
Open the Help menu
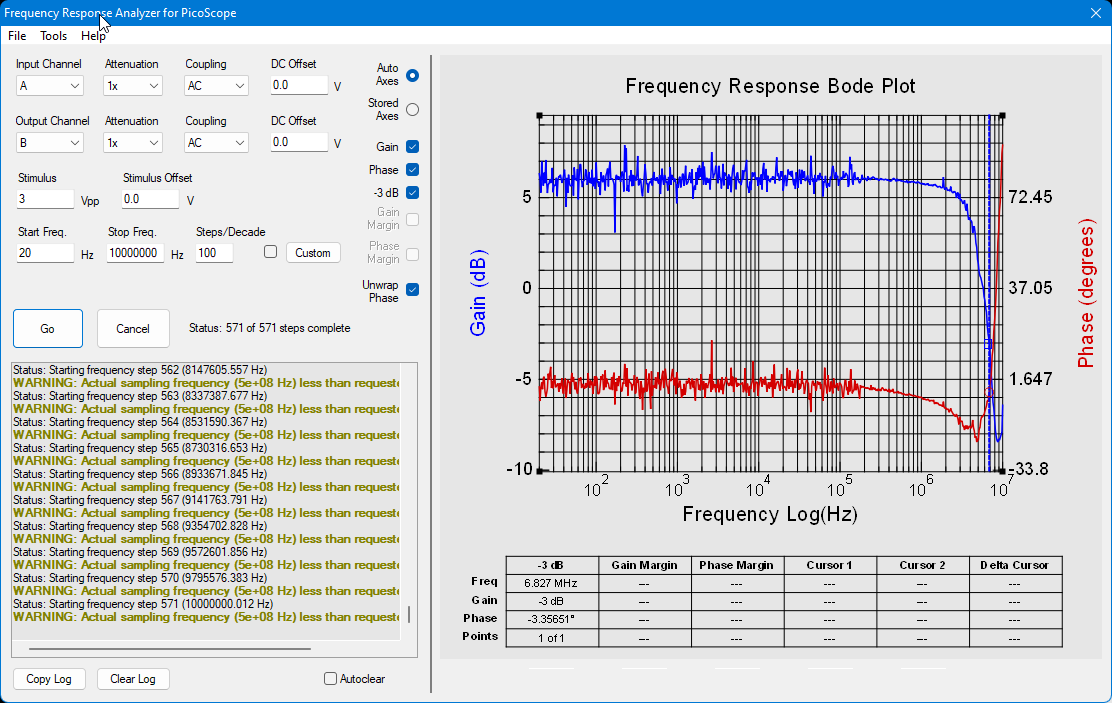[x=93, y=35]
